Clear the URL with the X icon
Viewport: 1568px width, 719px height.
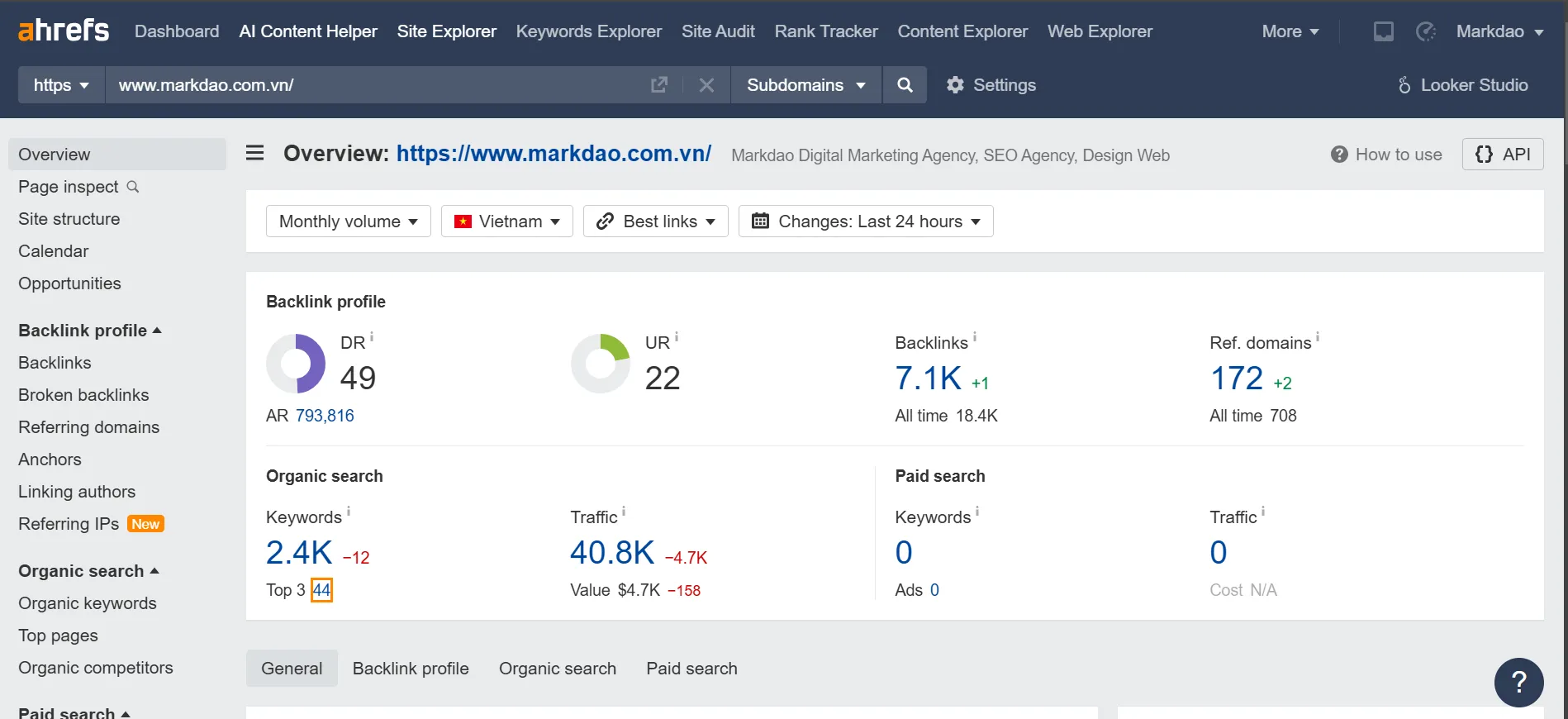pos(706,85)
